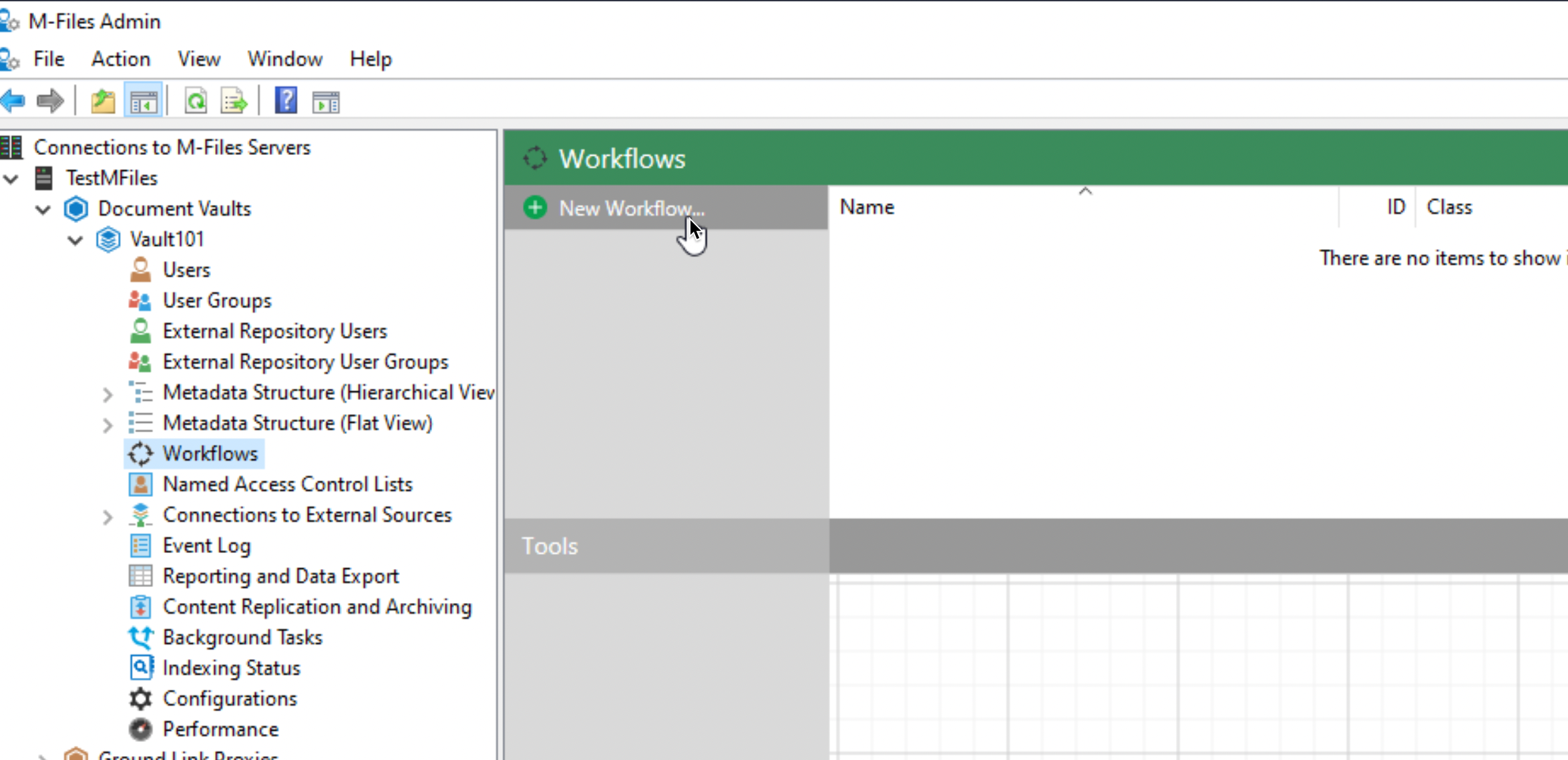Open the Window menu
Image resolution: width=1568 pixels, height=760 pixels.
285,59
